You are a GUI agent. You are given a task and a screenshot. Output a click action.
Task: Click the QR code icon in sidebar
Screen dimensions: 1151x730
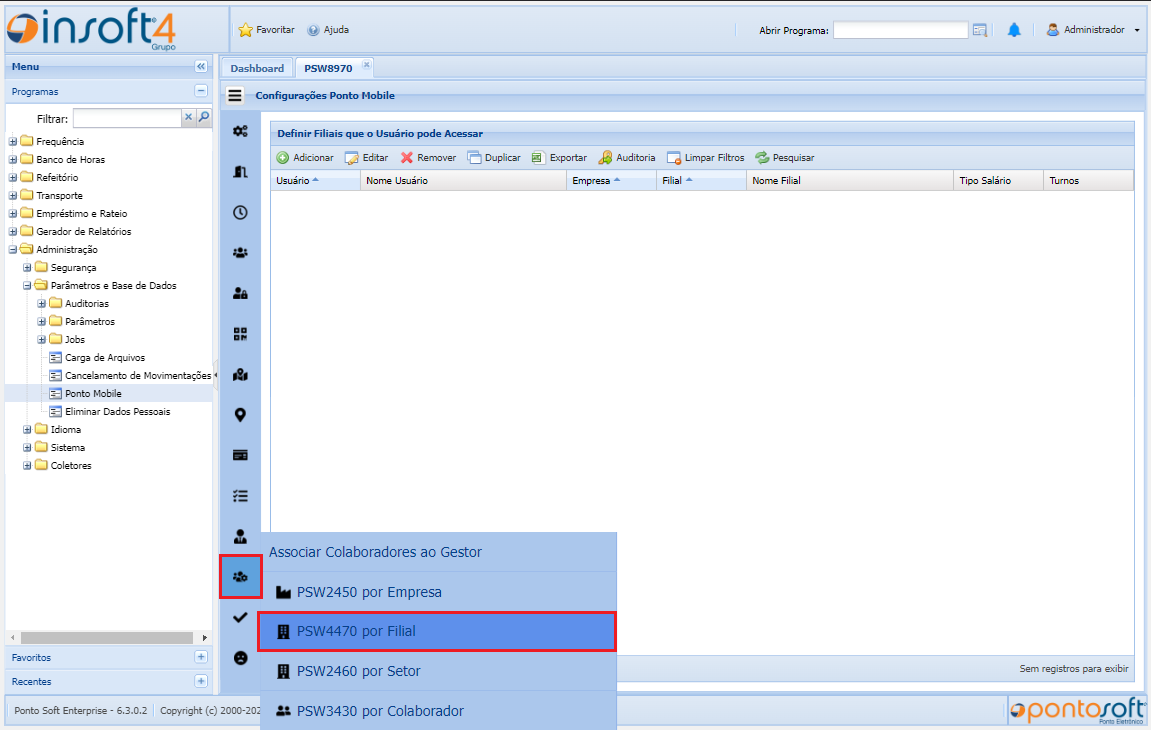point(240,334)
